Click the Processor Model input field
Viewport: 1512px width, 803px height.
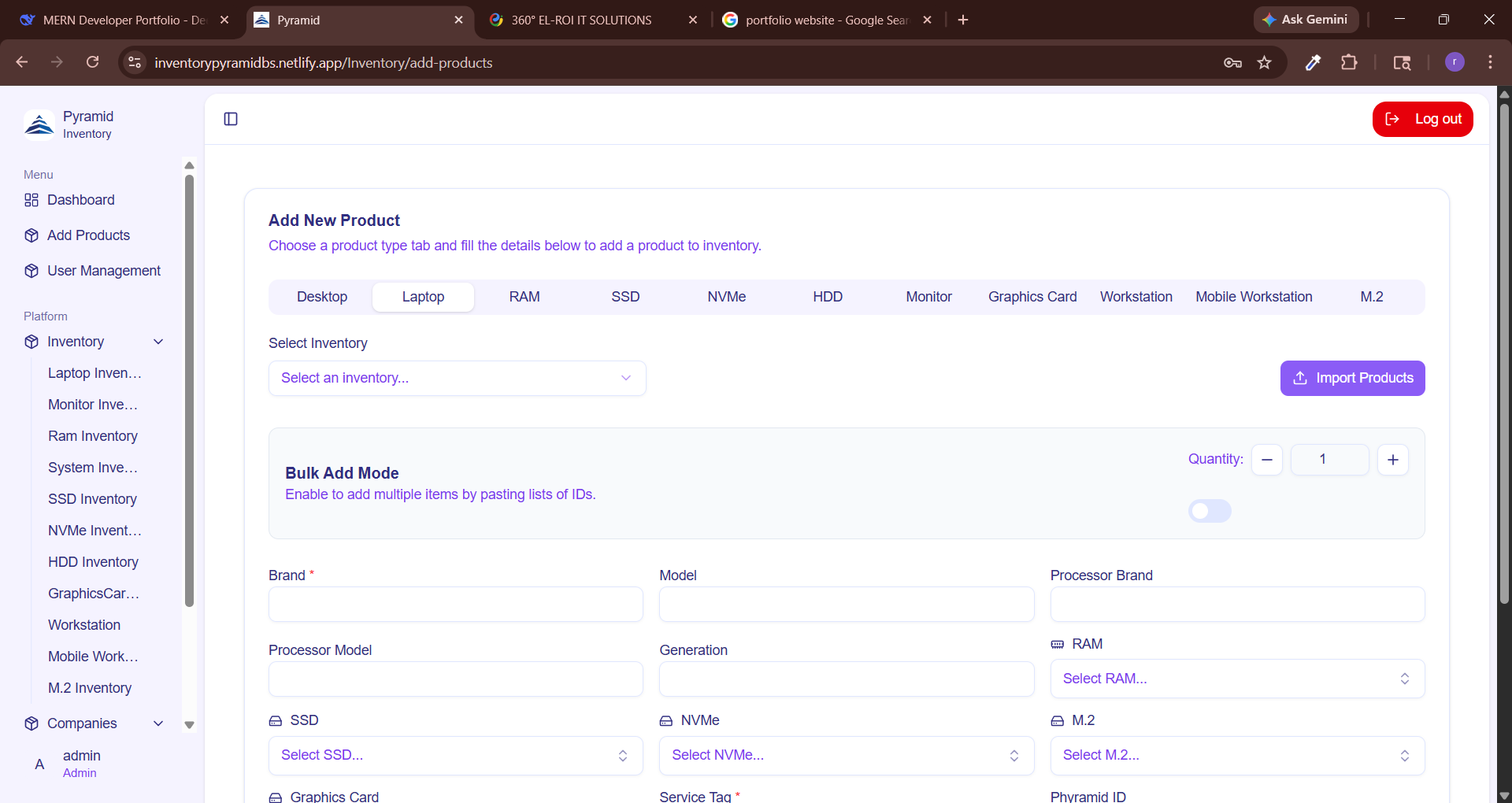point(456,679)
